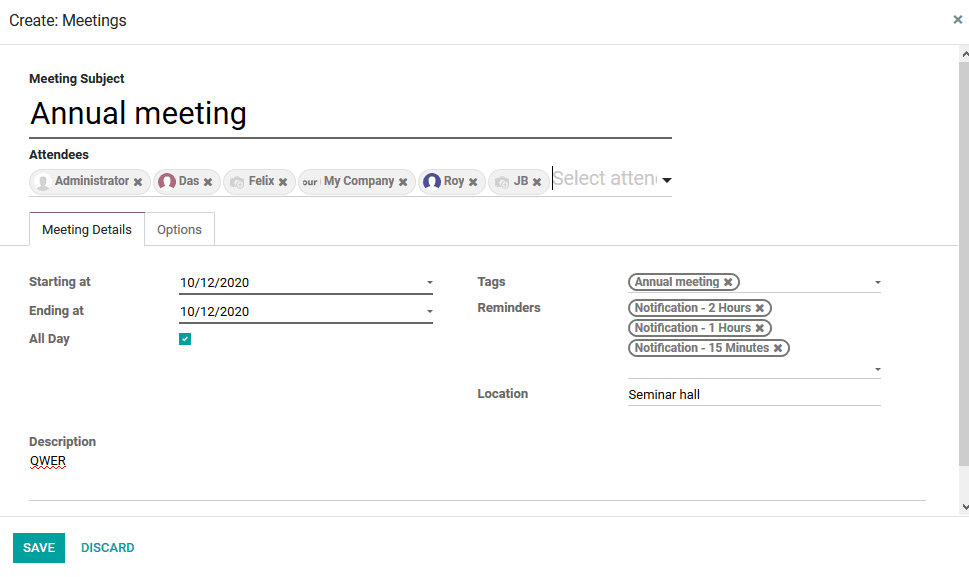Uncheck the All Day checkbox
The image size is (969, 577).
click(x=185, y=339)
